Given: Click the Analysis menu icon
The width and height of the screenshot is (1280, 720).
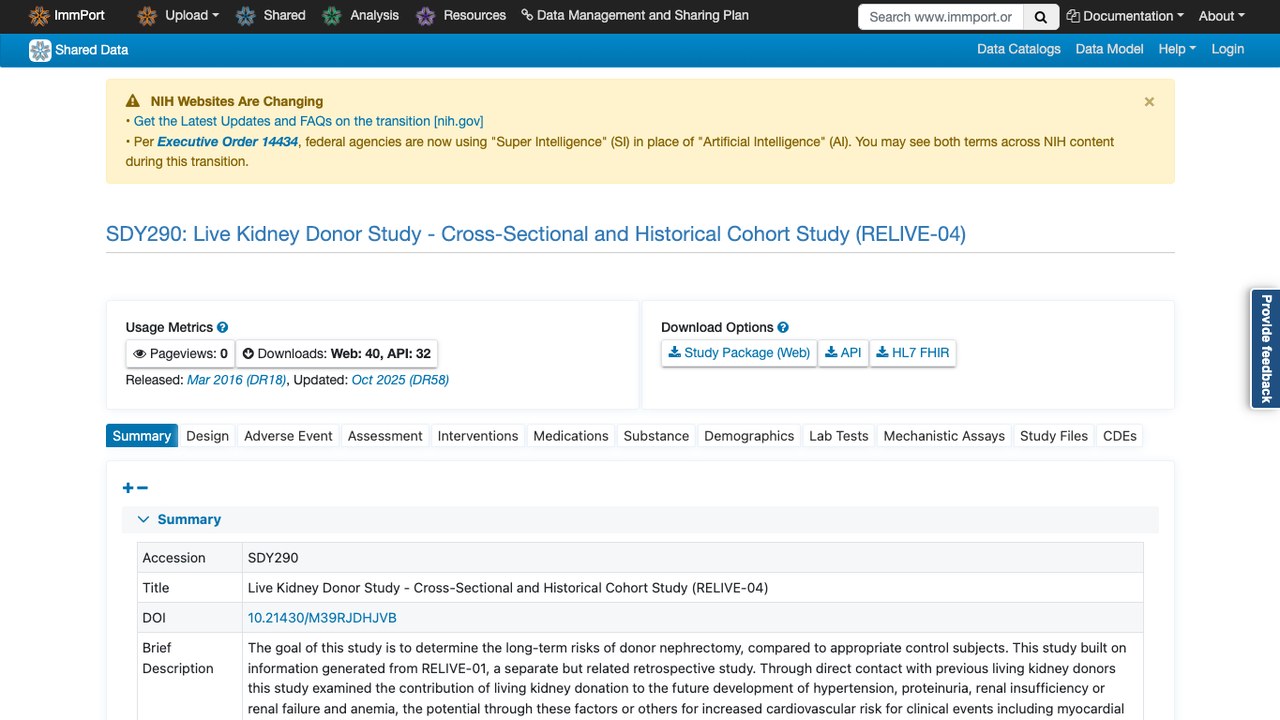Looking at the screenshot, I should [330, 16].
